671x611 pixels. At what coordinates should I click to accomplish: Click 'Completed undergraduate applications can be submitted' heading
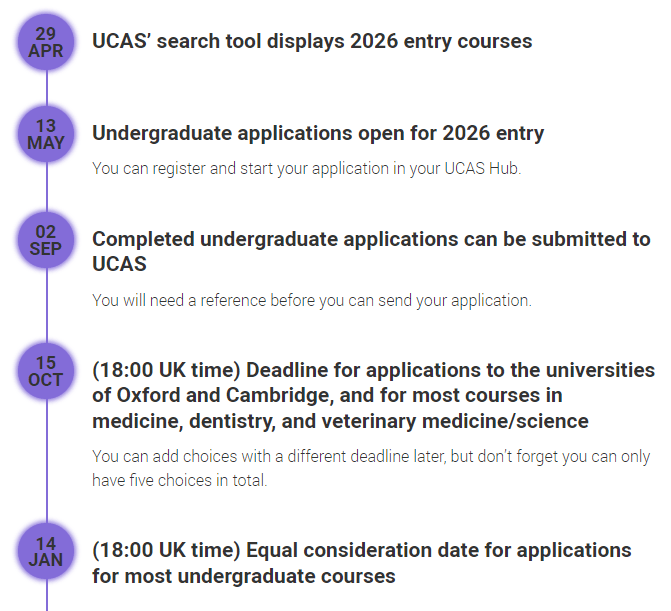point(371,251)
